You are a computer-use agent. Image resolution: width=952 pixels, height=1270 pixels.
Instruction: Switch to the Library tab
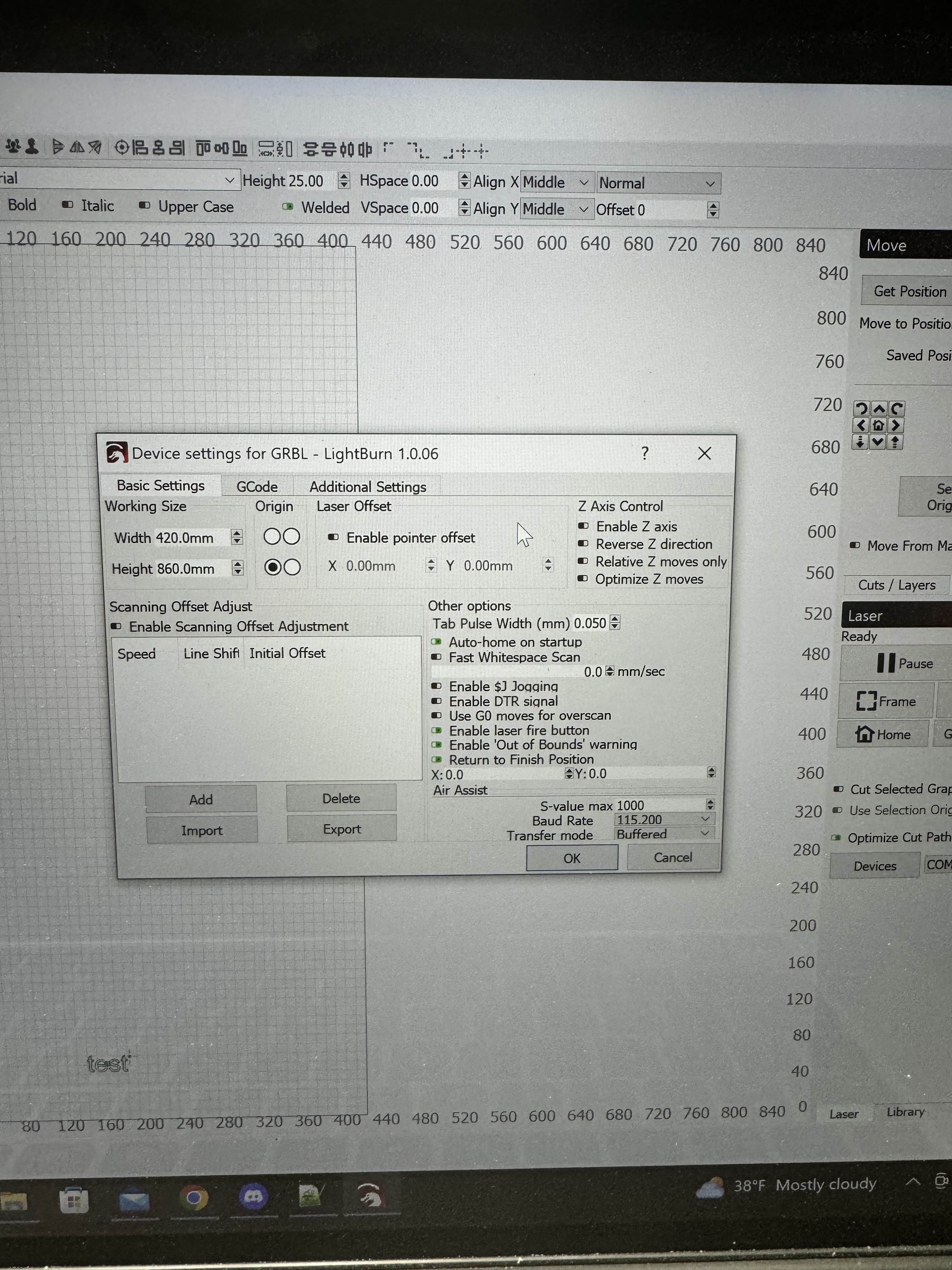click(x=905, y=1112)
